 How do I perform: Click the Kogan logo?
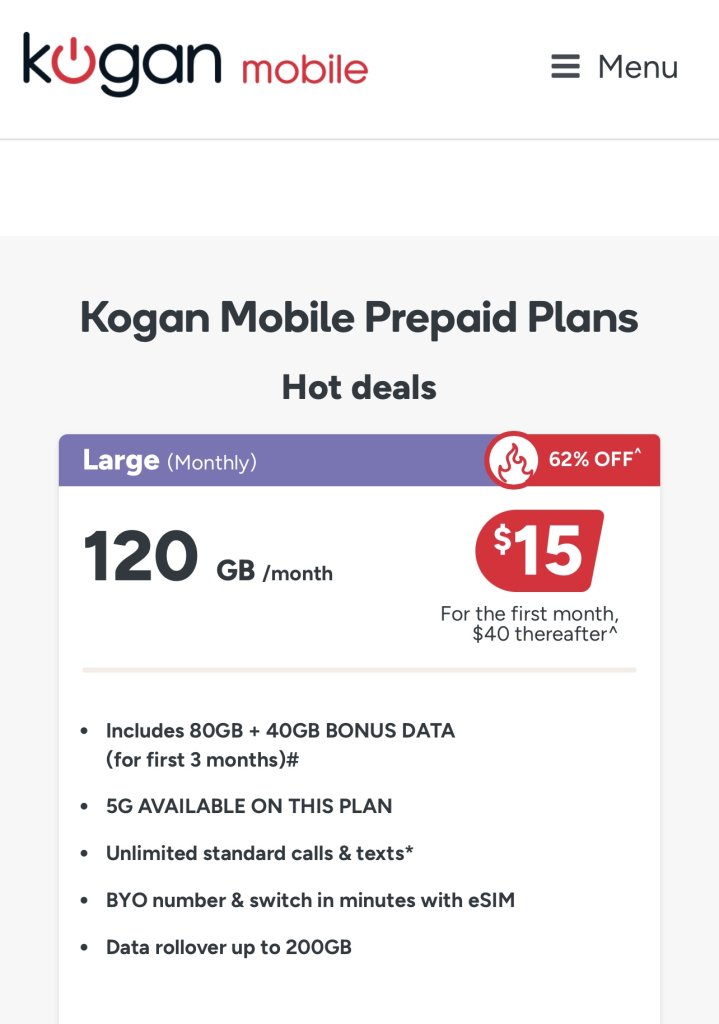[x=122, y=64]
